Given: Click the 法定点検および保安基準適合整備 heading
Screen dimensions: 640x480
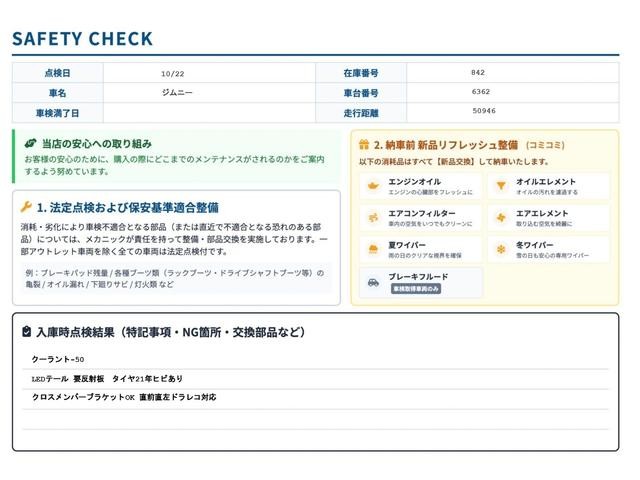Looking at the screenshot, I should pyautogui.click(x=127, y=207).
